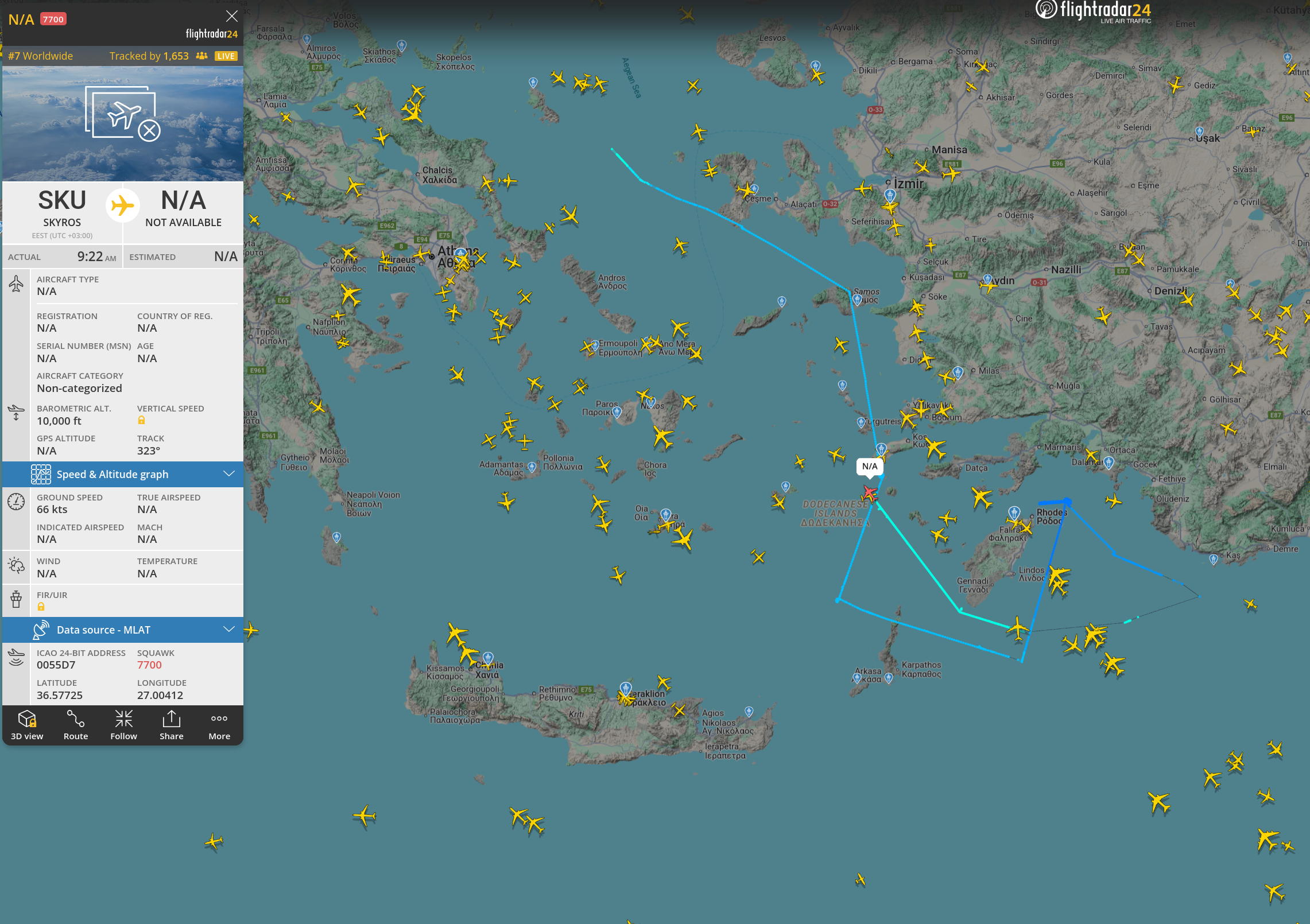Close the flight details panel
Screen dimensions: 1310x924
click(231, 16)
